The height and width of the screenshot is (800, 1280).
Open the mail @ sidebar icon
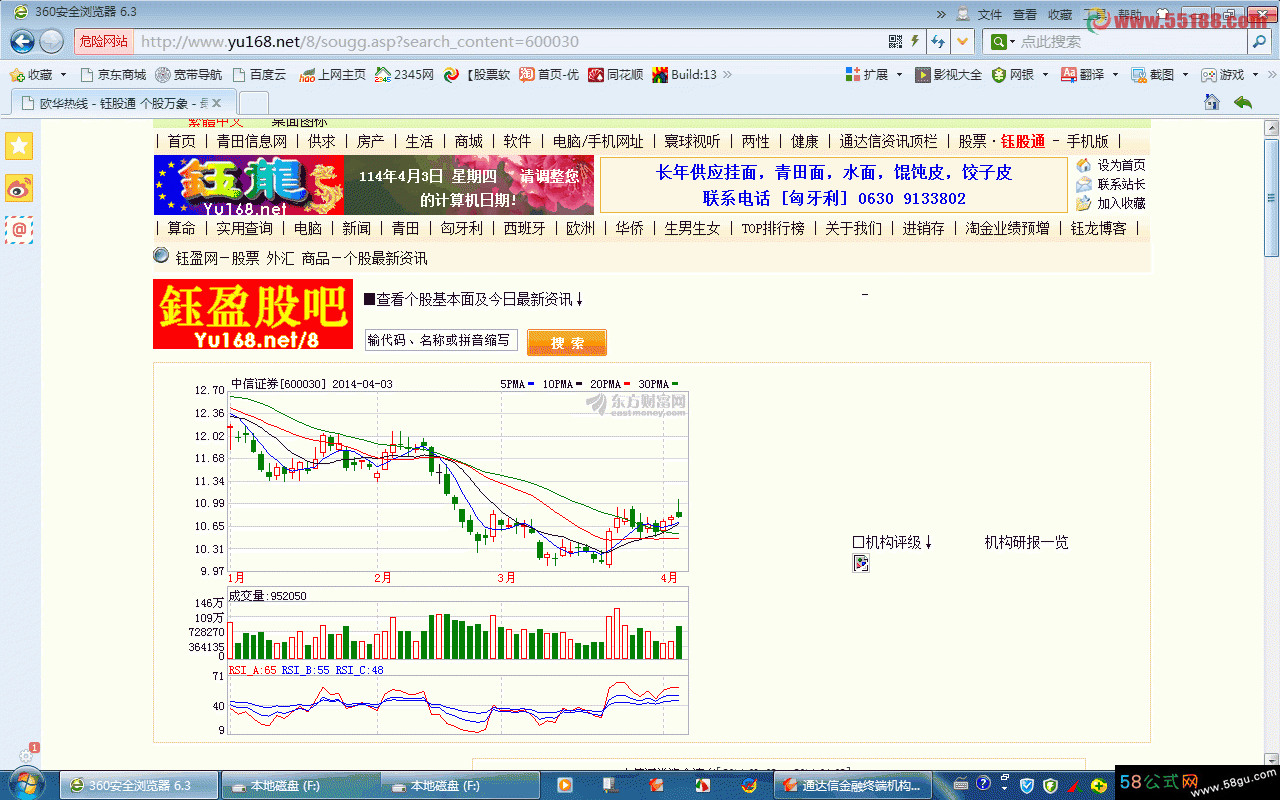(x=19, y=229)
